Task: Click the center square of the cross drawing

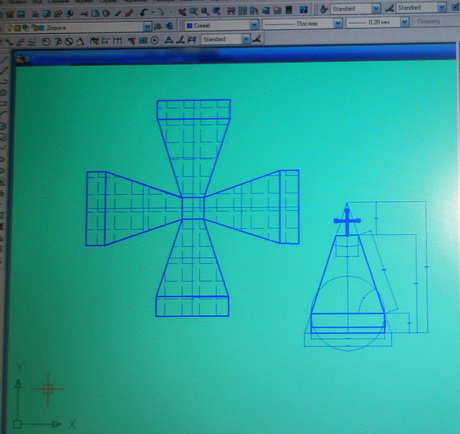Action: [x=193, y=208]
